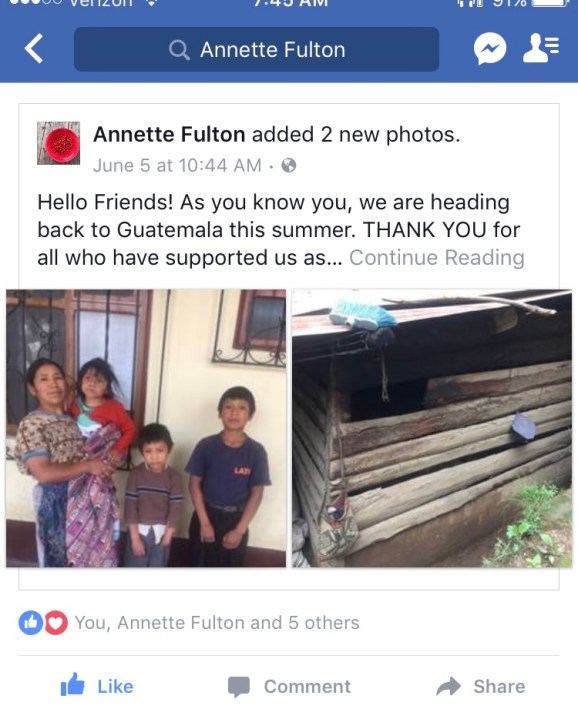578x709 pixels.
Task: Tap the red heart reaction icon
Action: [x=55, y=623]
